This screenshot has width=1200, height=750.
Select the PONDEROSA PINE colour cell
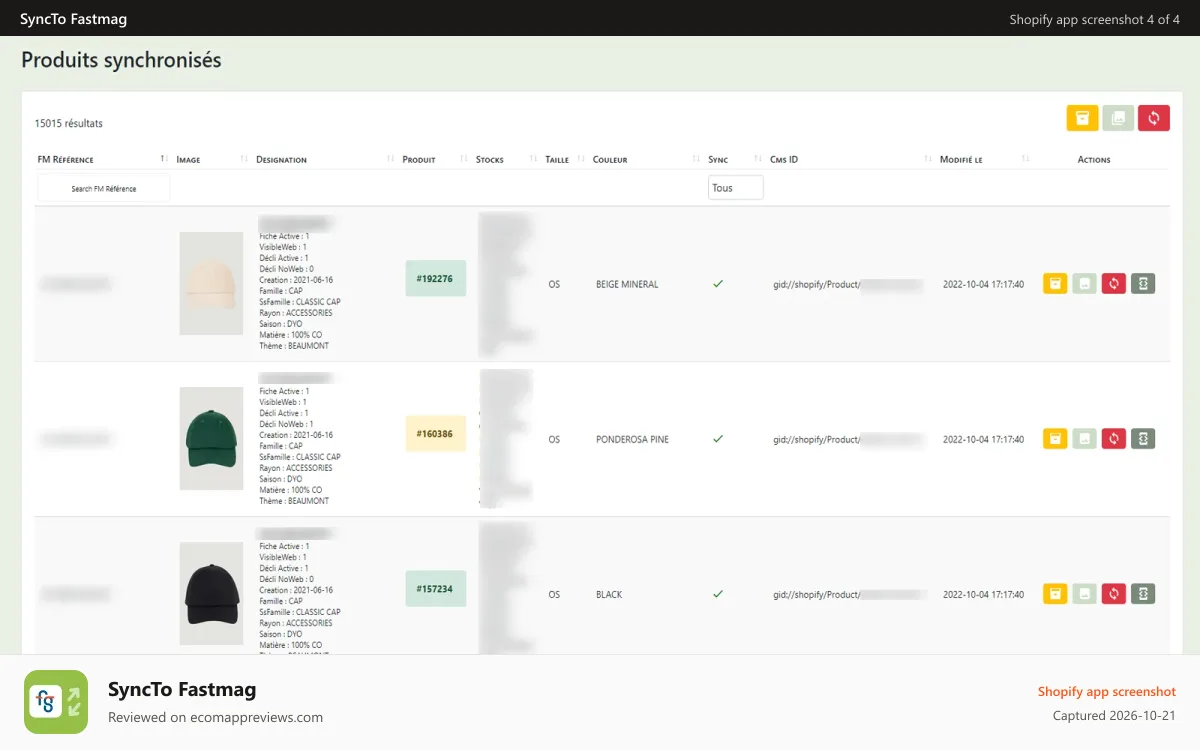click(x=632, y=439)
